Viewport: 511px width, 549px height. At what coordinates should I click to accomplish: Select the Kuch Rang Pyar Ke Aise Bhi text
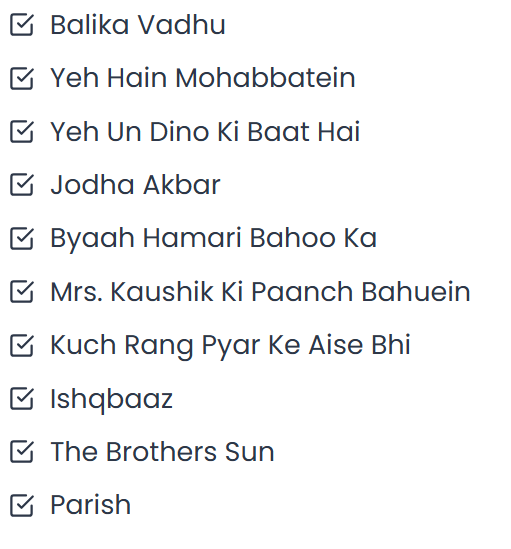[230, 346]
